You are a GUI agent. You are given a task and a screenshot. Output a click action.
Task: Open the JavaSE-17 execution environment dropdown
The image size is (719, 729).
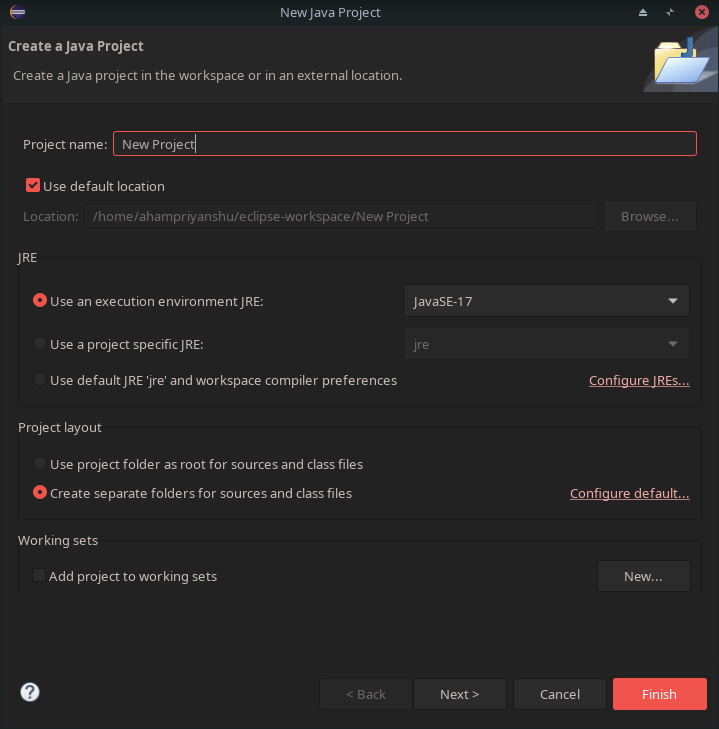click(x=546, y=301)
